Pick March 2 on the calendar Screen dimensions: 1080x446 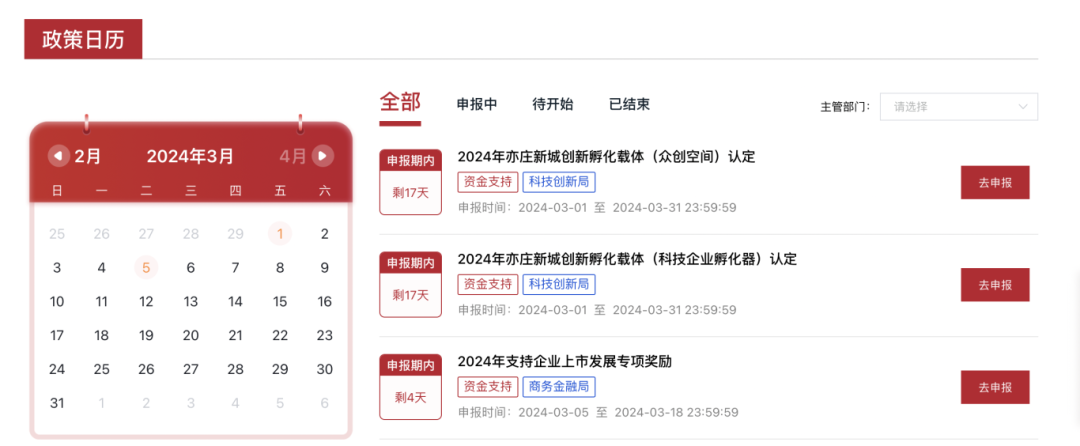(x=324, y=234)
